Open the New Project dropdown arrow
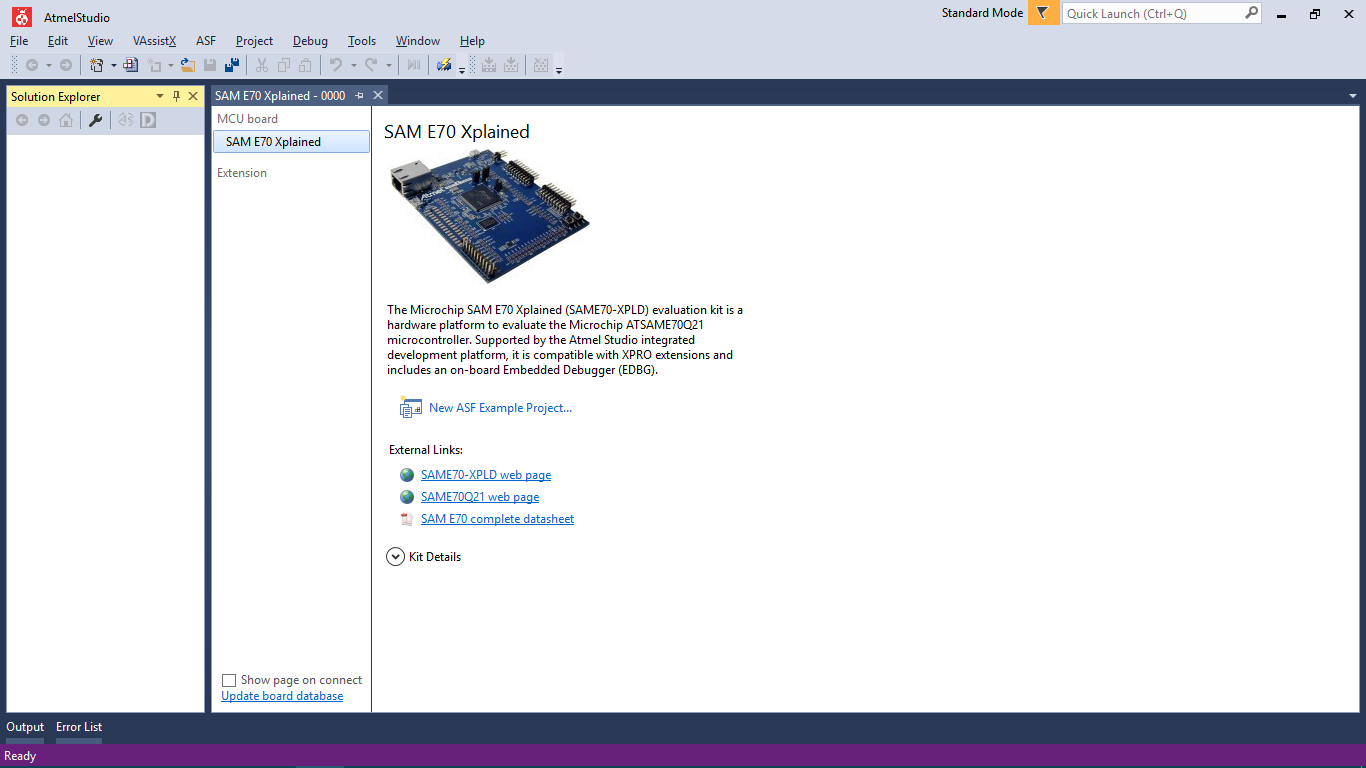This screenshot has width=1366, height=768. pyautogui.click(x=113, y=65)
